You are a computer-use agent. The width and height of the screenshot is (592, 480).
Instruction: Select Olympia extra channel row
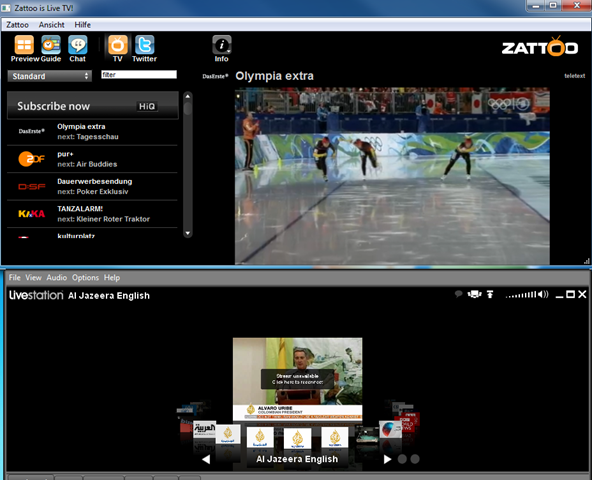pyautogui.click(x=92, y=131)
